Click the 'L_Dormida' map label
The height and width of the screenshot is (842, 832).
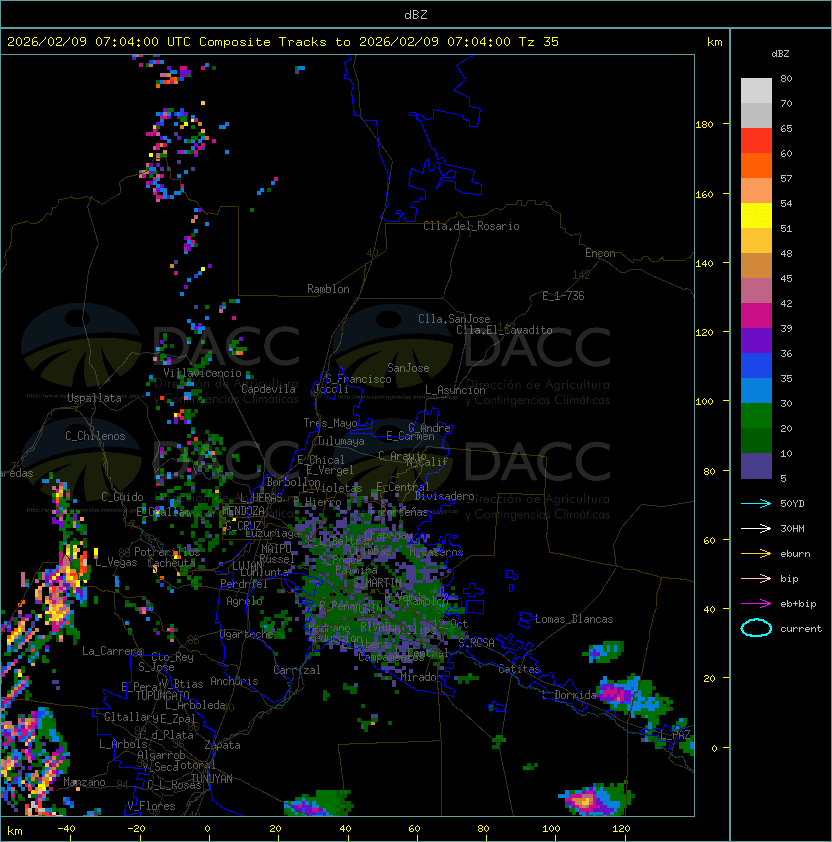pos(569,695)
